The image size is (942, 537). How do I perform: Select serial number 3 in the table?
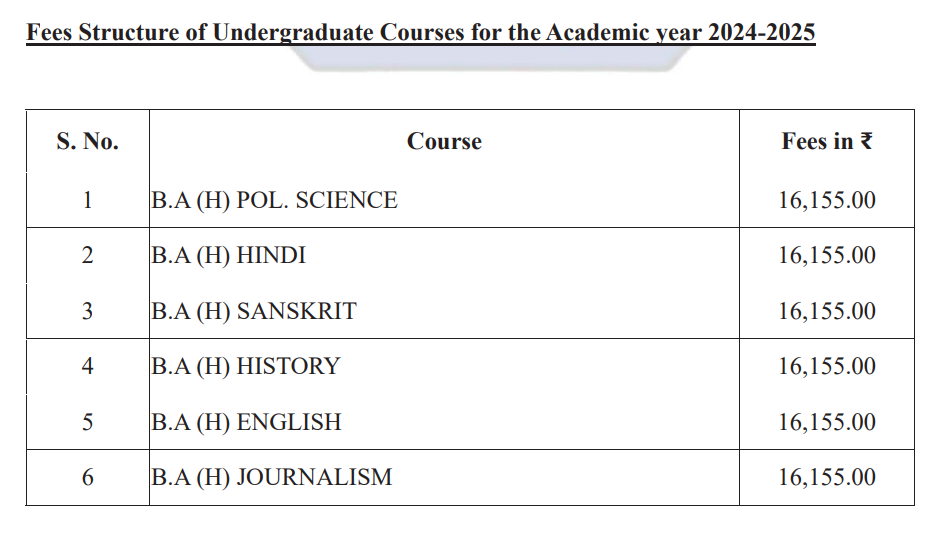[x=88, y=311]
